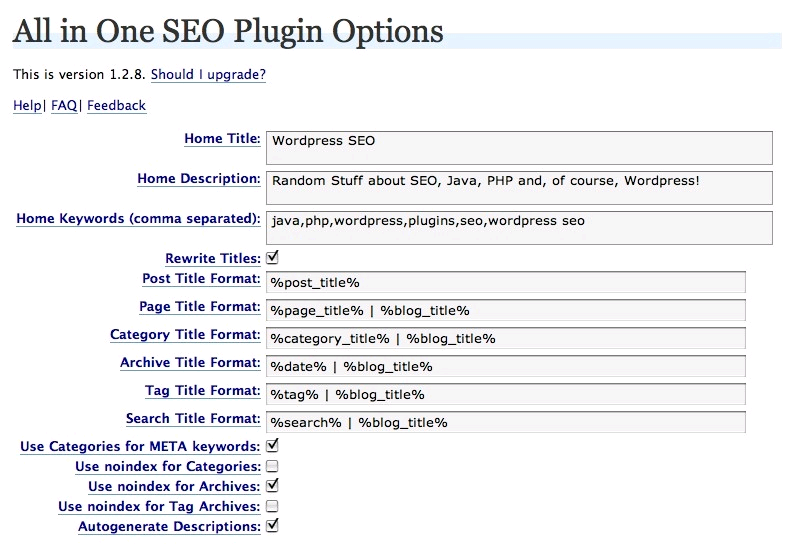Click the Category Title Format field
The height and width of the screenshot is (558, 796).
point(505,338)
